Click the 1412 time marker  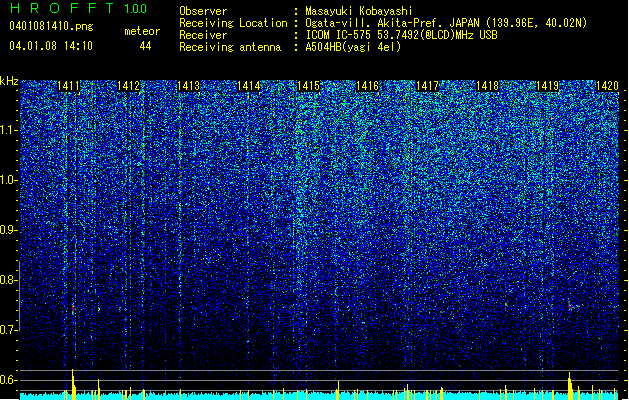pos(128,86)
